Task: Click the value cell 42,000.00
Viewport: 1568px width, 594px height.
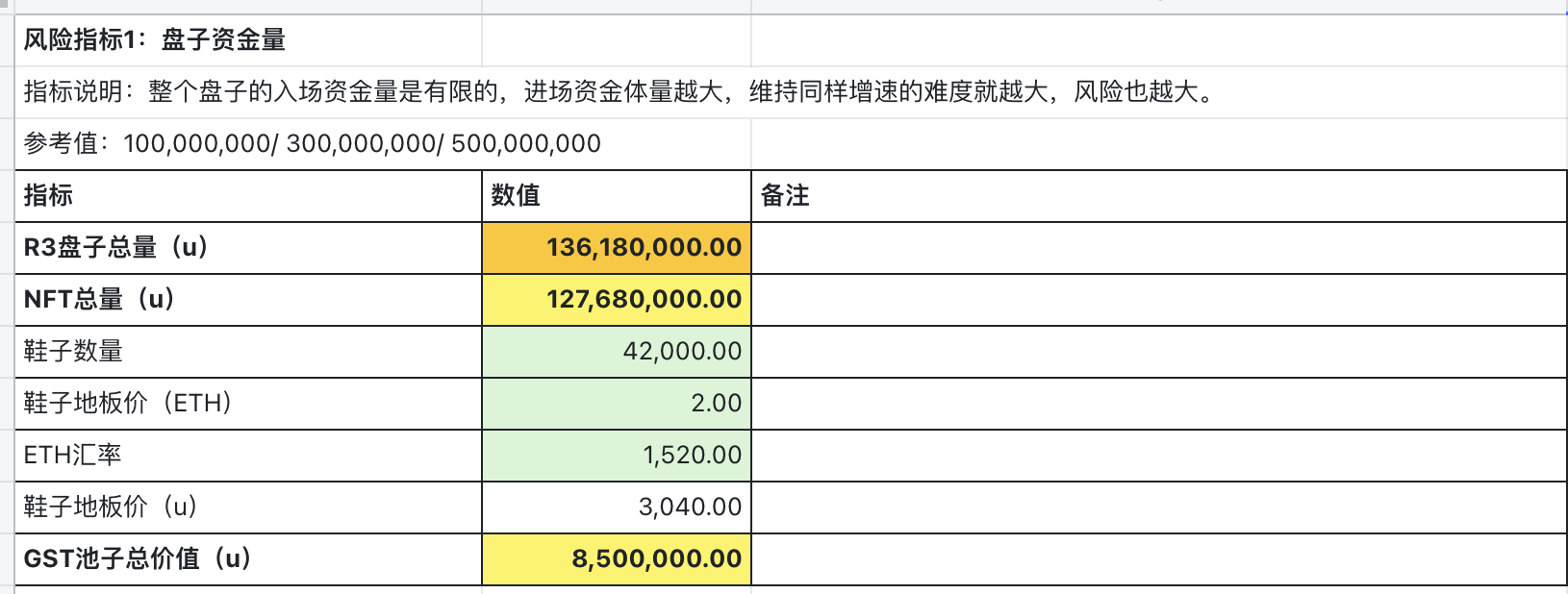Action: 617,352
